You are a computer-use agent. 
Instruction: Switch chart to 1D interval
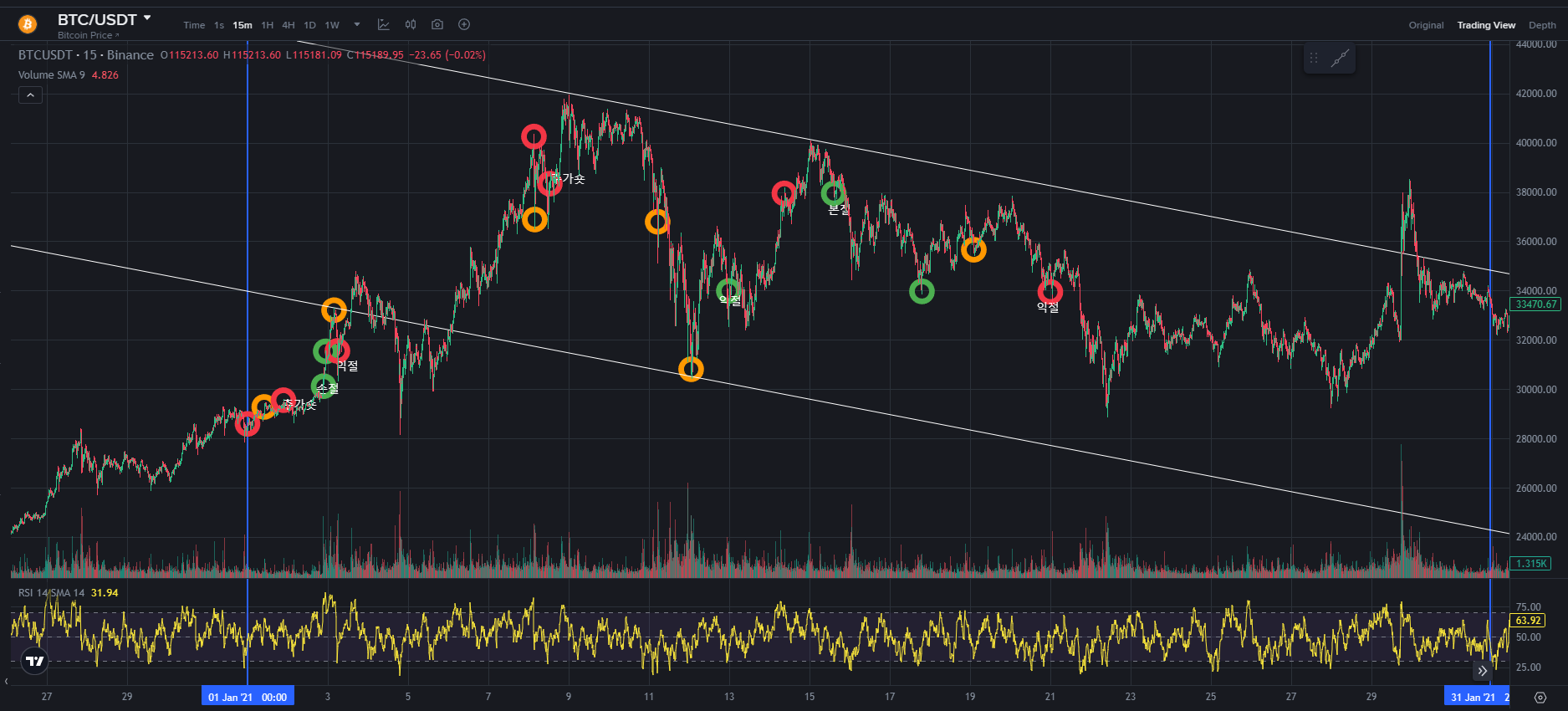click(x=310, y=25)
